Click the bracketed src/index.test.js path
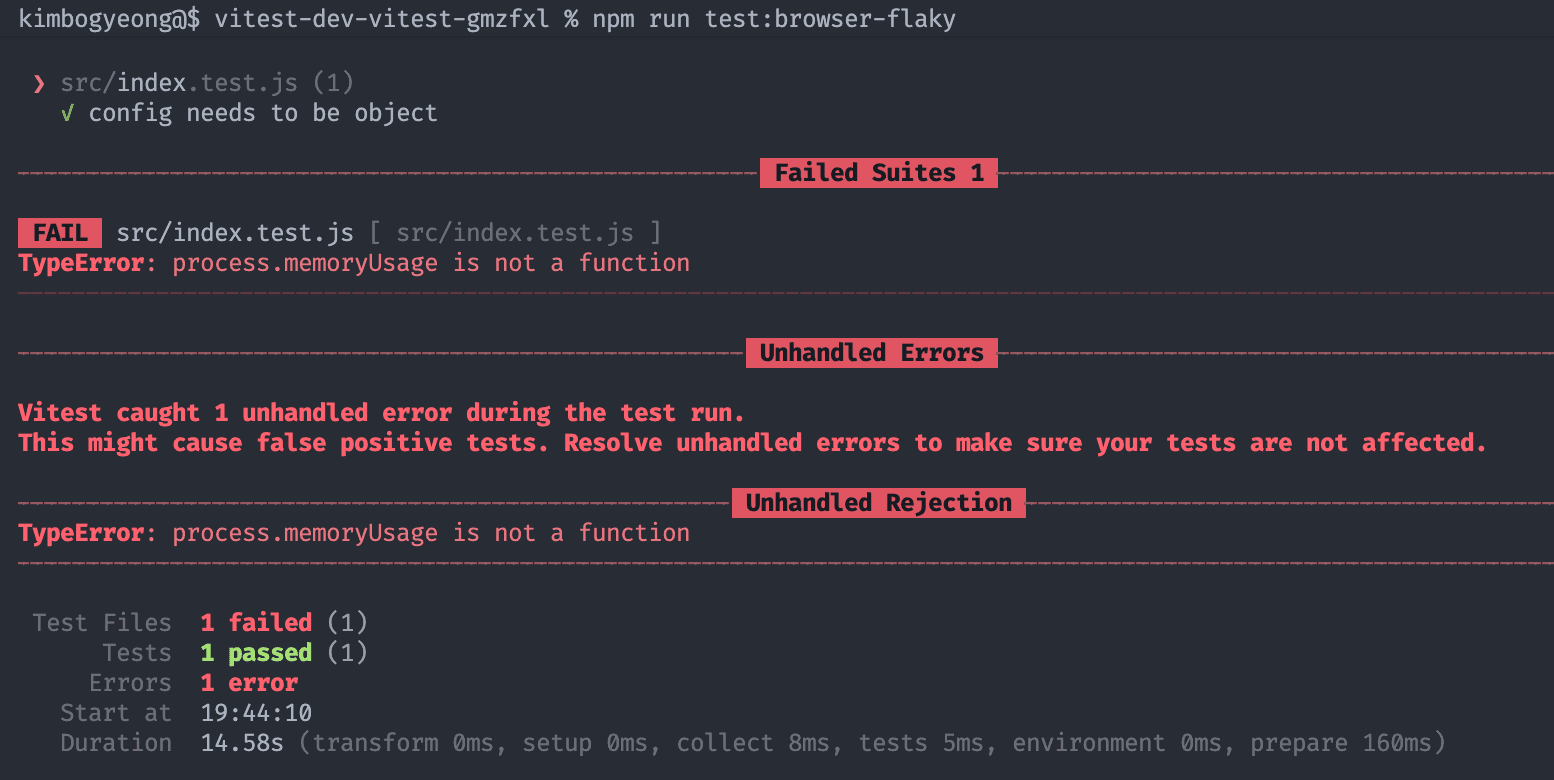 click(515, 233)
